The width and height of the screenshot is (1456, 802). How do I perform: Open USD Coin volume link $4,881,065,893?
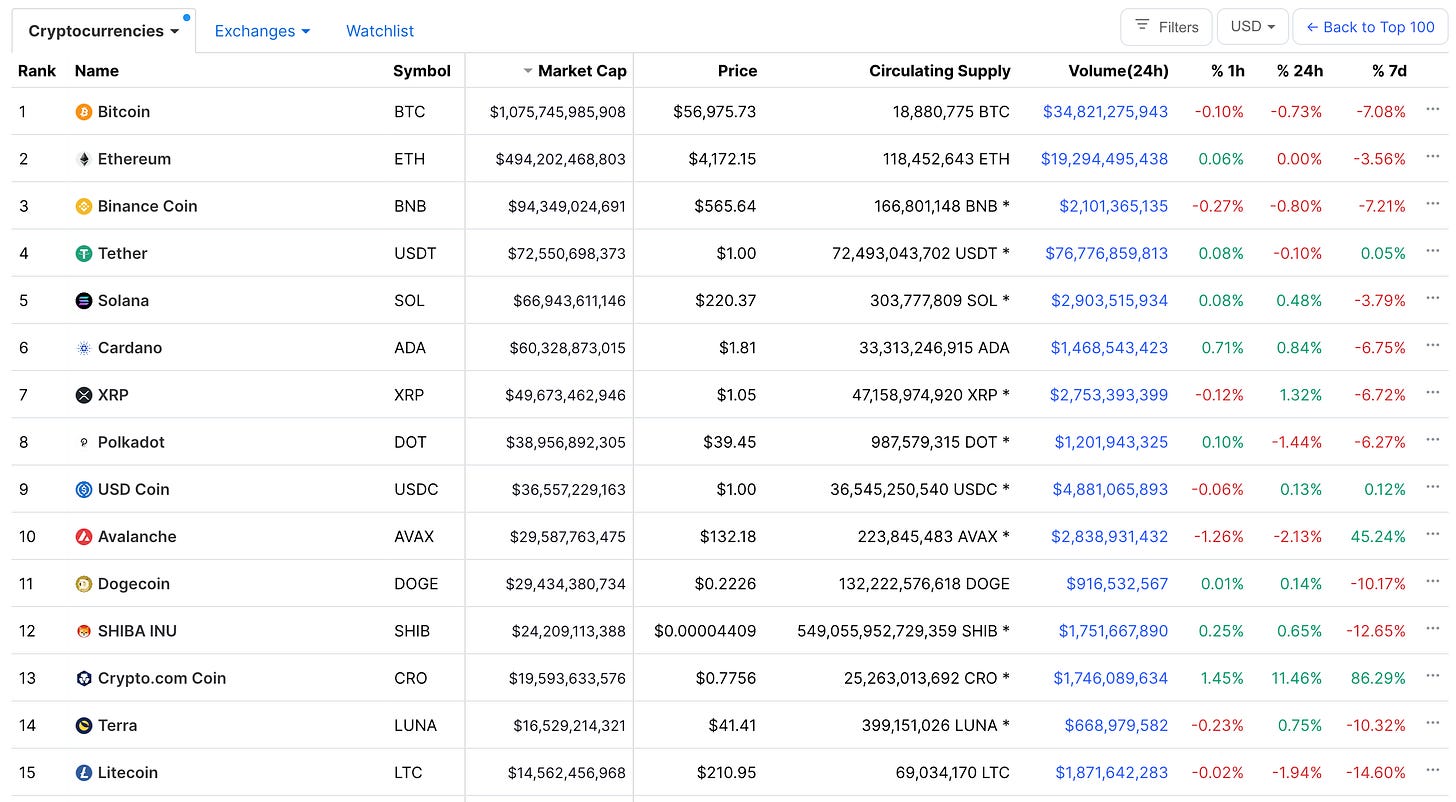click(1110, 489)
